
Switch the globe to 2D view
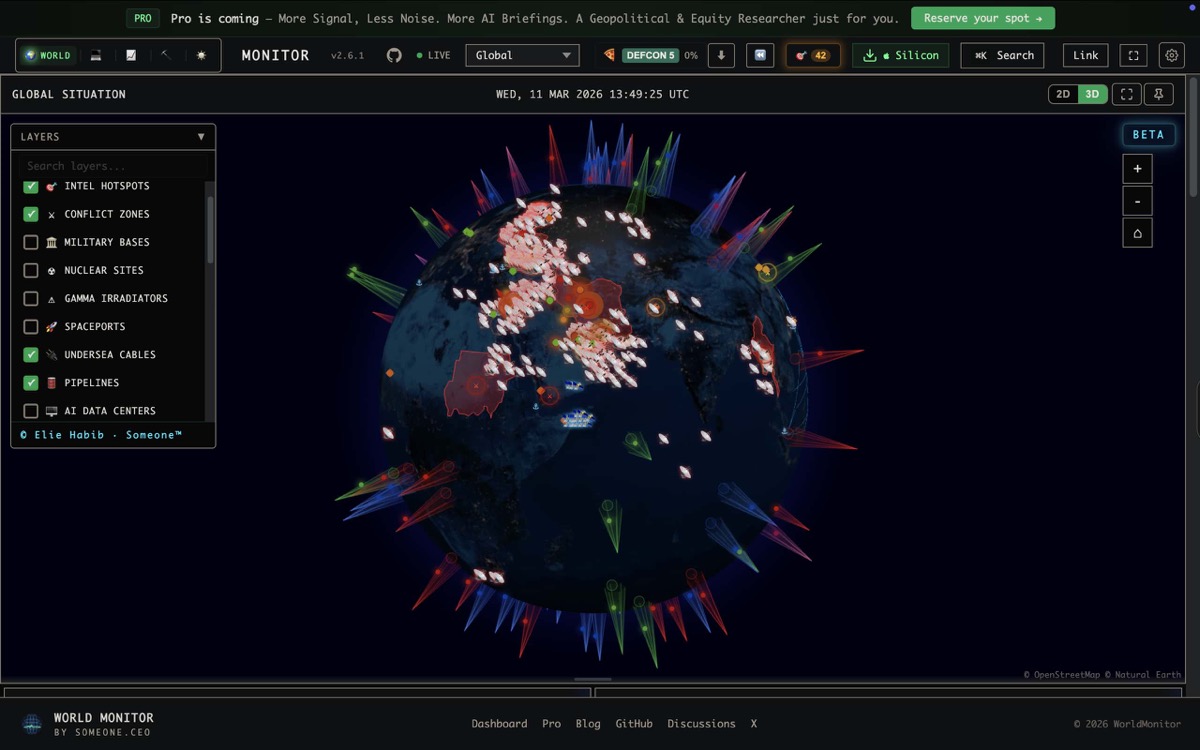tap(1062, 94)
